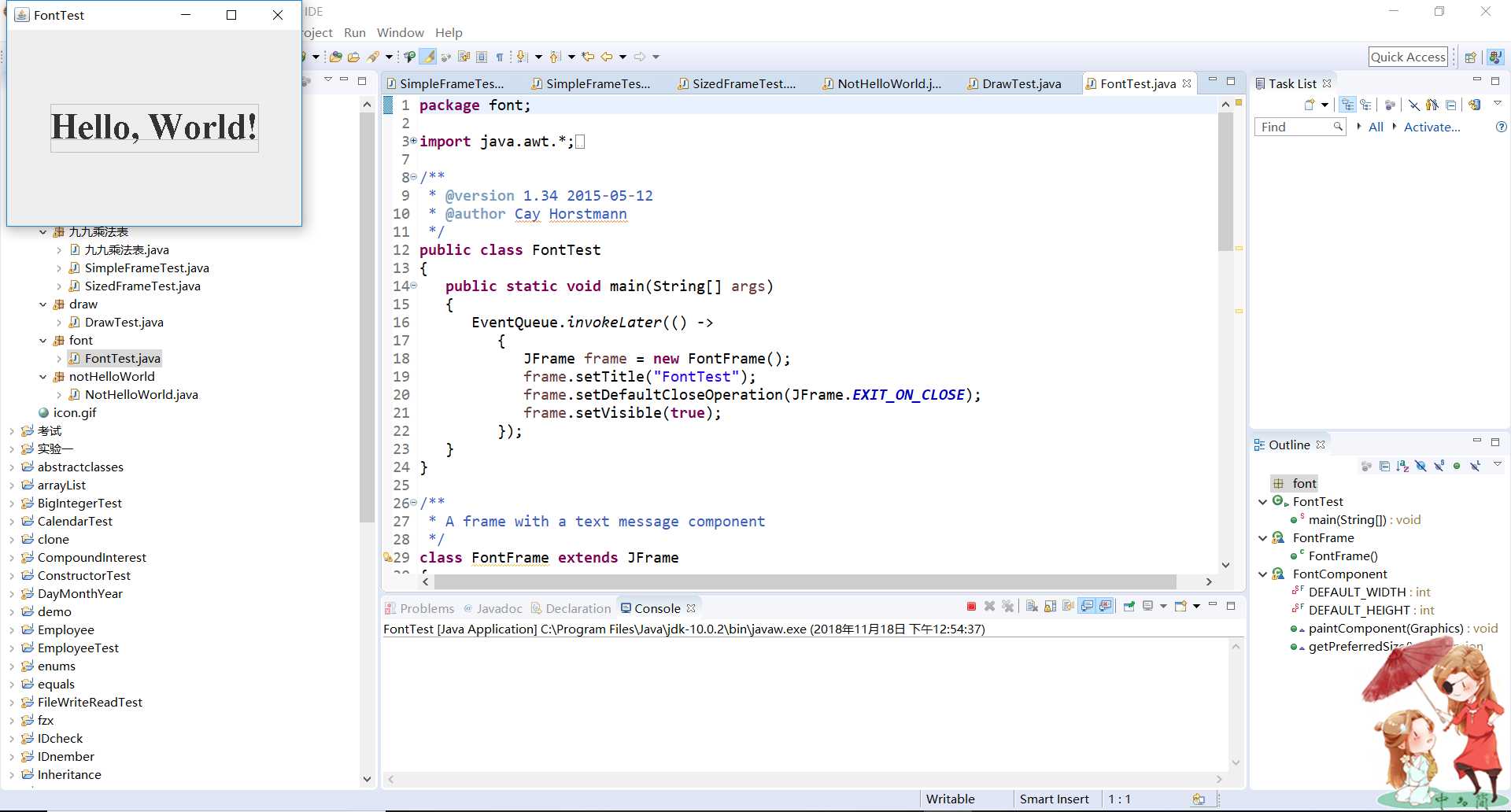Image resolution: width=1511 pixels, height=812 pixels.
Task: Click the Find field in Task List
Action: point(1299,127)
